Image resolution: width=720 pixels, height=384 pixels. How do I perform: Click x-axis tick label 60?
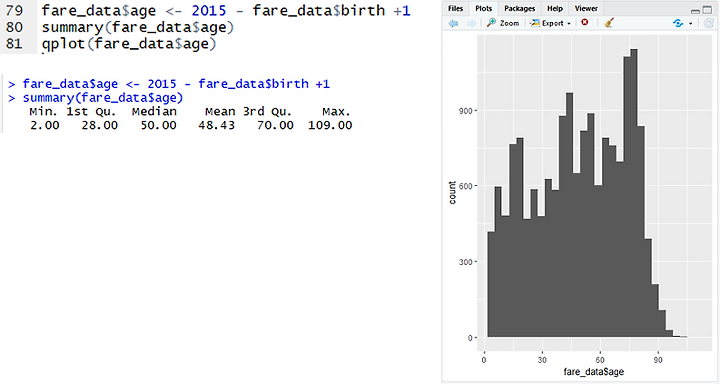coord(600,360)
